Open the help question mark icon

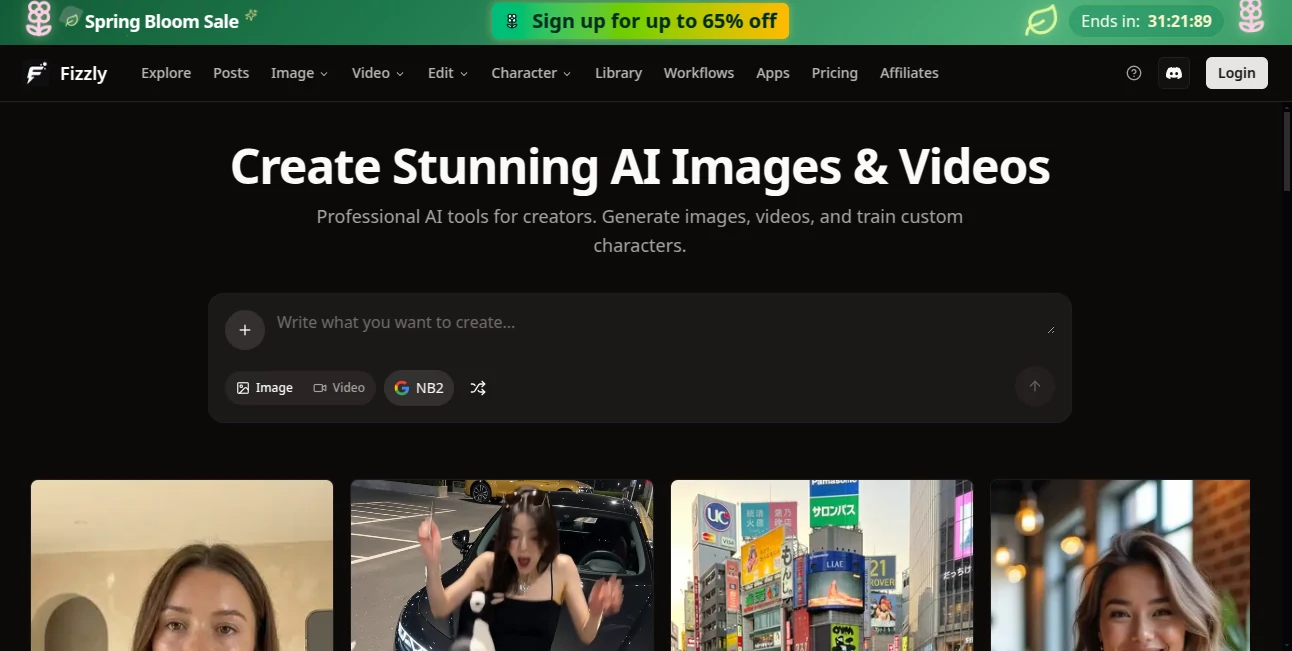1134,73
